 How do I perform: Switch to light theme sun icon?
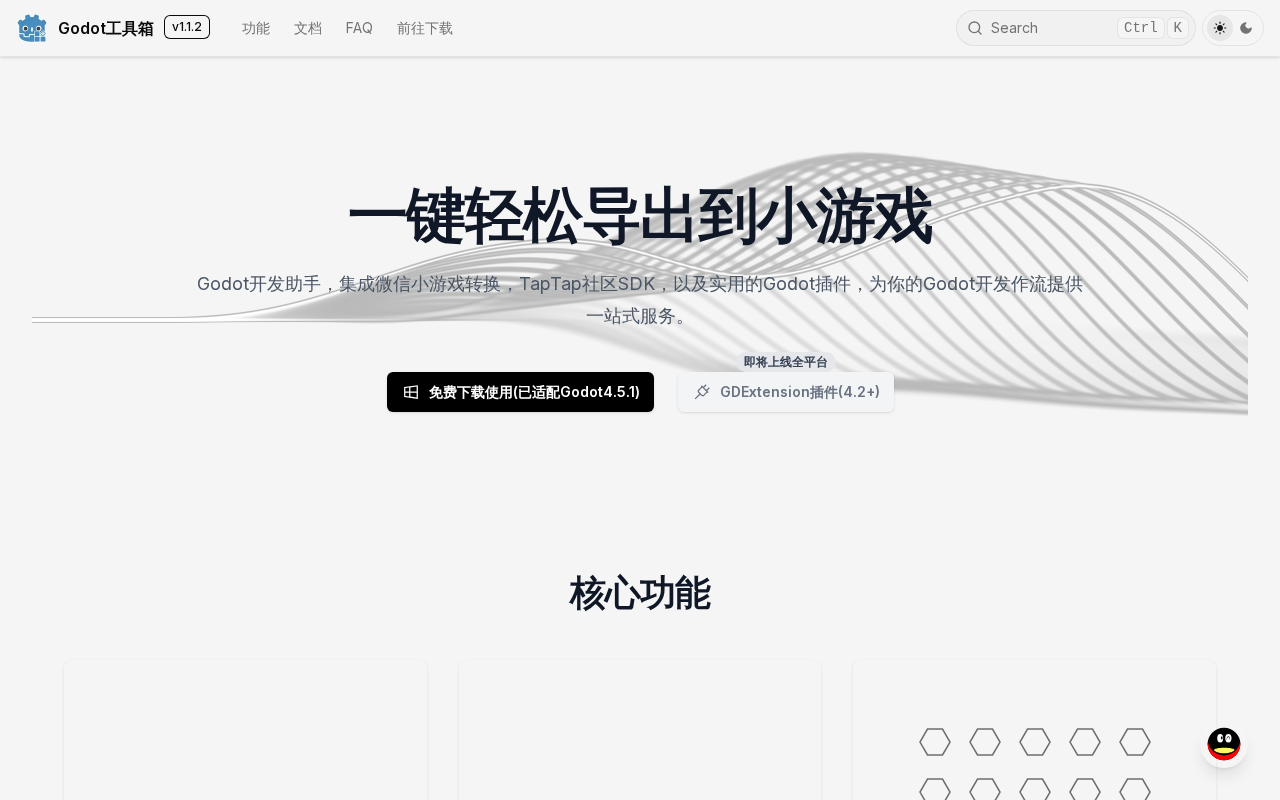(x=1220, y=28)
